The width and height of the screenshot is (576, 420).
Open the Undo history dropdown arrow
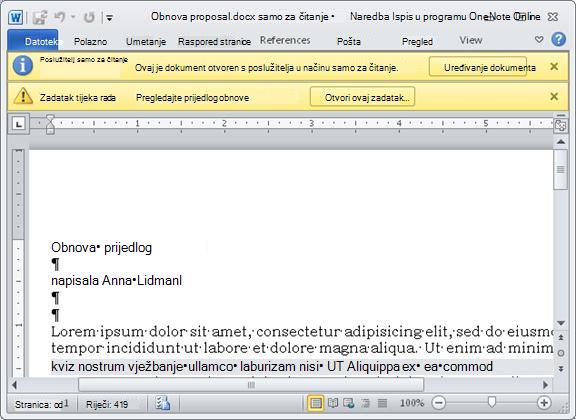(73, 17)
